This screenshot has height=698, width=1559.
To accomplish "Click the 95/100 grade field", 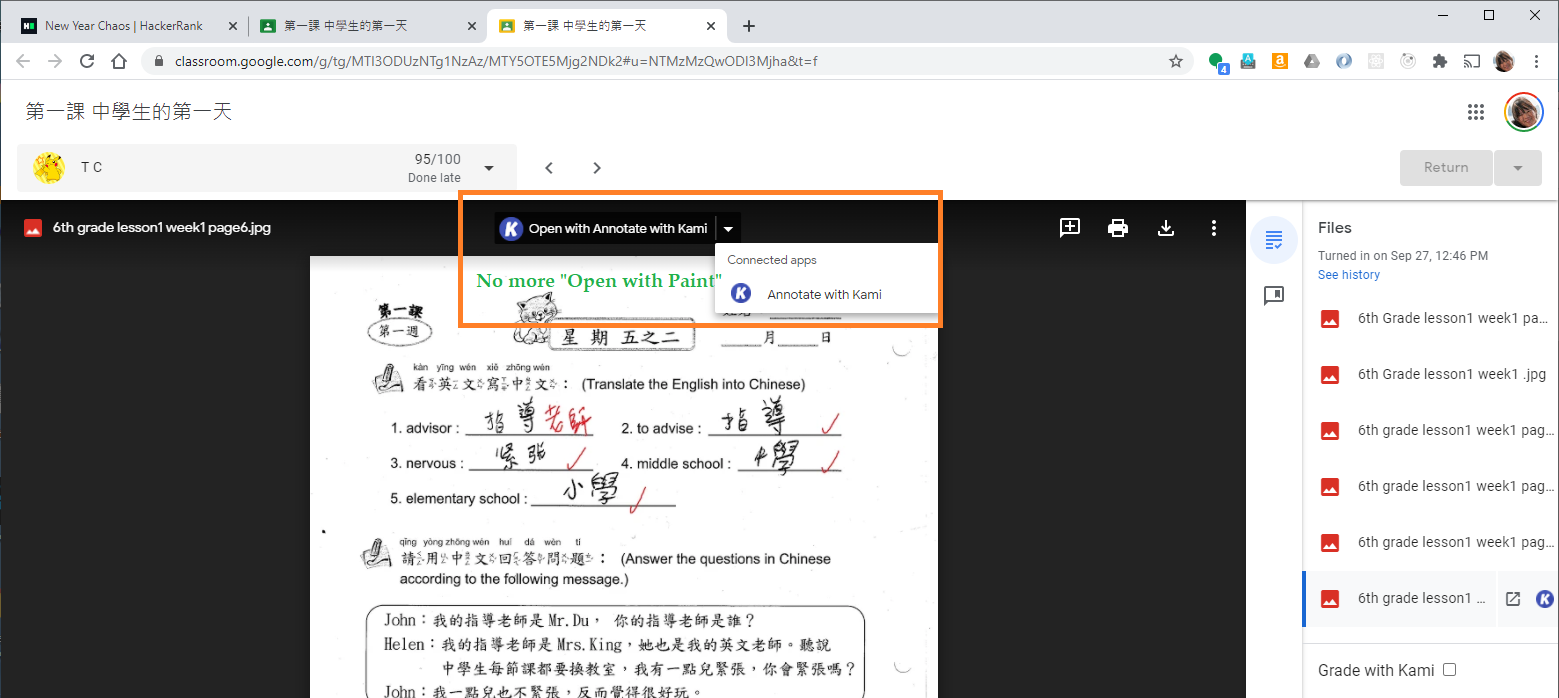I will coord(438,159).
